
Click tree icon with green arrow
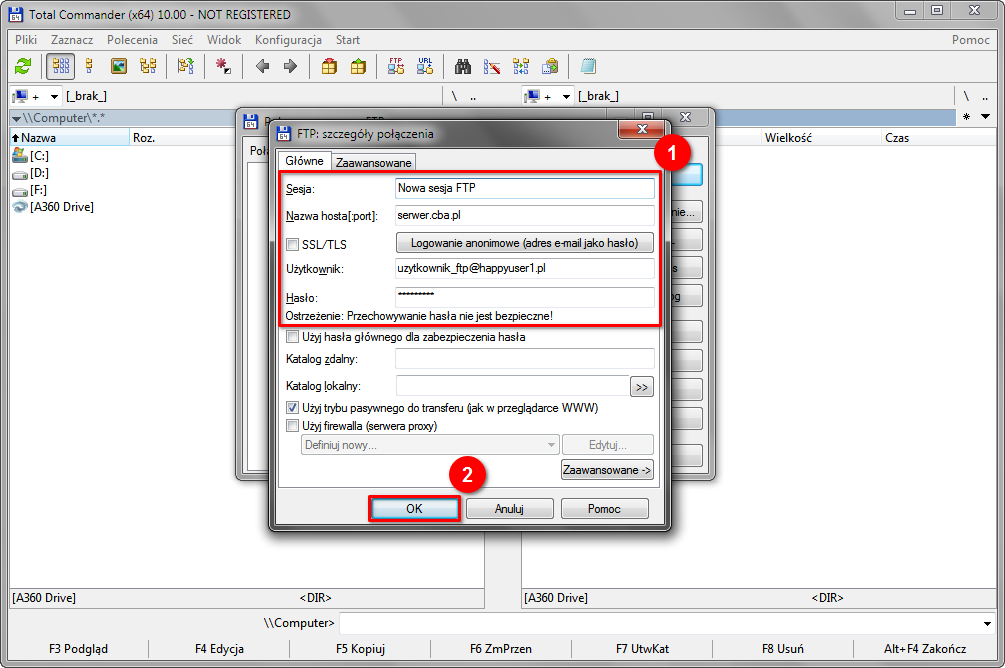186,66
